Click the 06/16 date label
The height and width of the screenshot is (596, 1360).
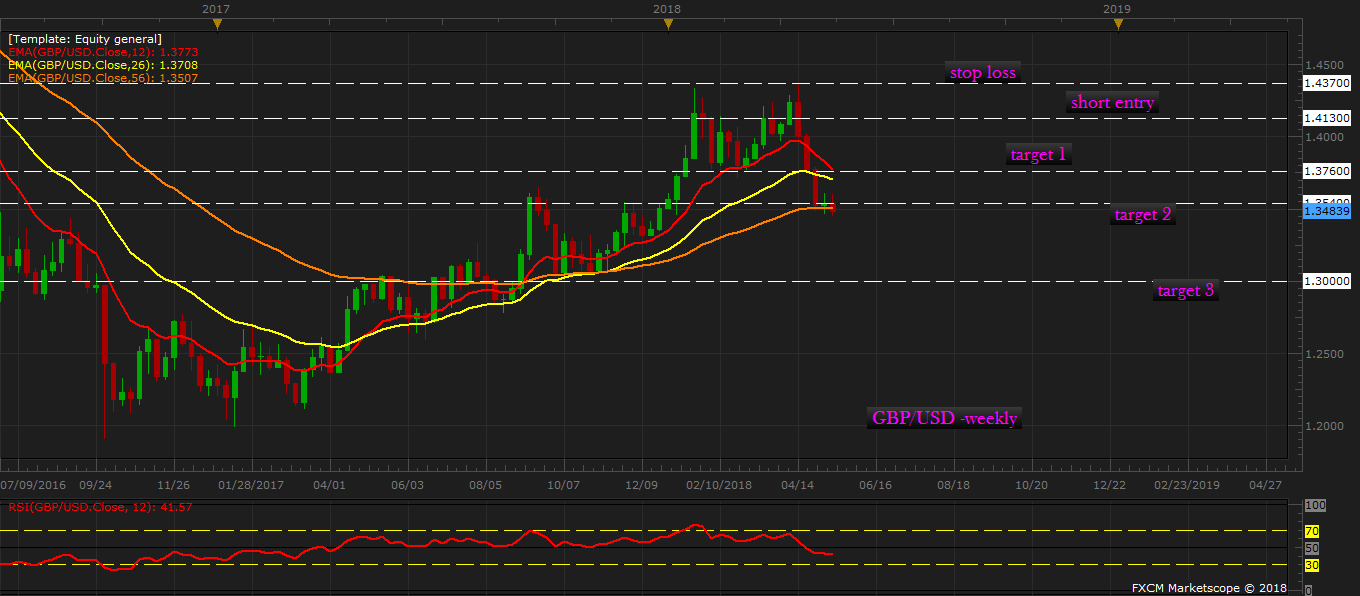click(x=876, y=484)
